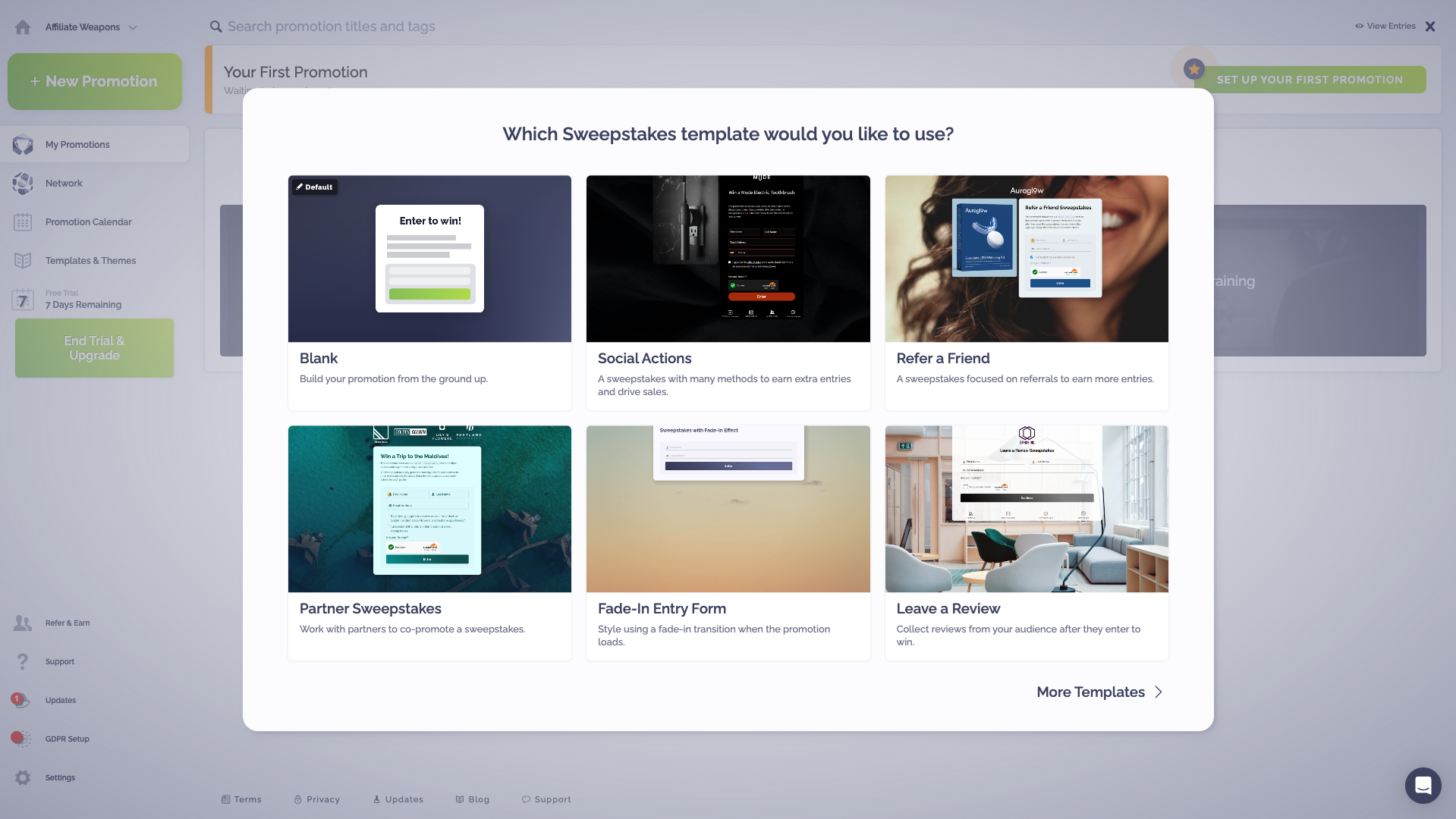Open the Network sidebar icon
The width and height of the screenshot is (1456, 819).
[x=23, y=184]
